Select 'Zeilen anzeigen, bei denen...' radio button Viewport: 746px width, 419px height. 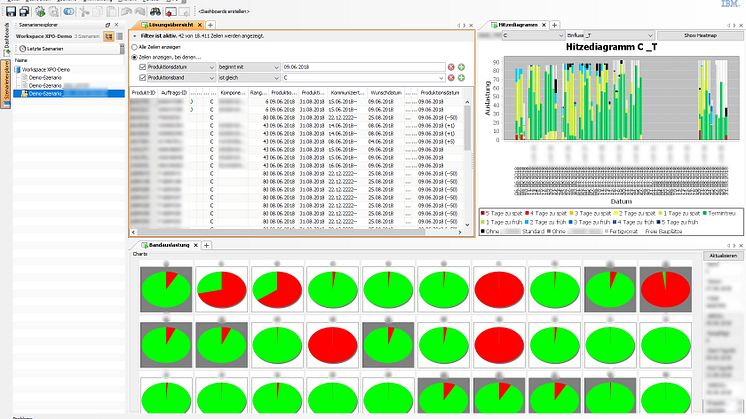pyautogui.click(x=135, y=57)
